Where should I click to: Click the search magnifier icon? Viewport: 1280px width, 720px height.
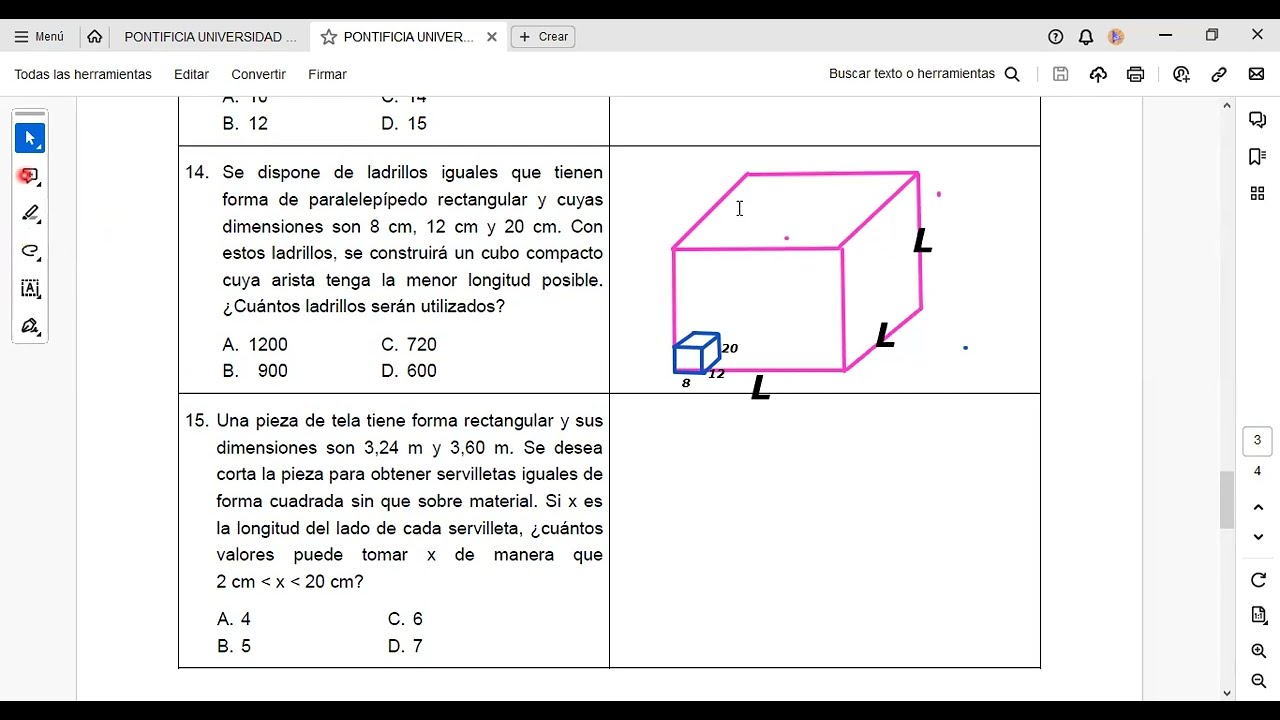point(1012,74)
